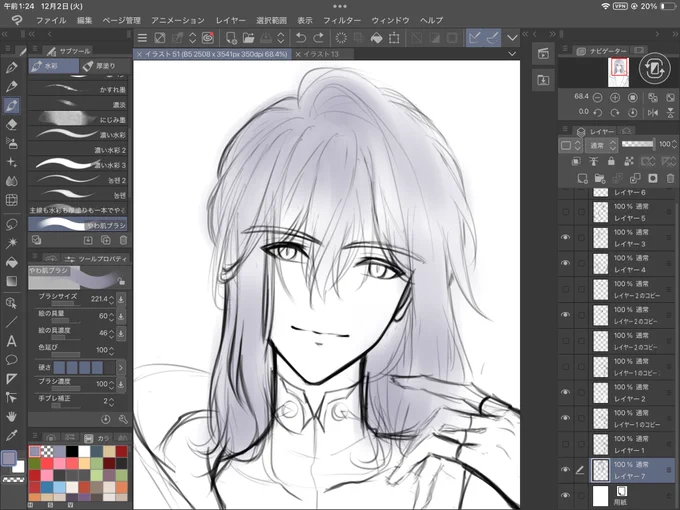Select the かすれ墨 brush

(78, 89)
